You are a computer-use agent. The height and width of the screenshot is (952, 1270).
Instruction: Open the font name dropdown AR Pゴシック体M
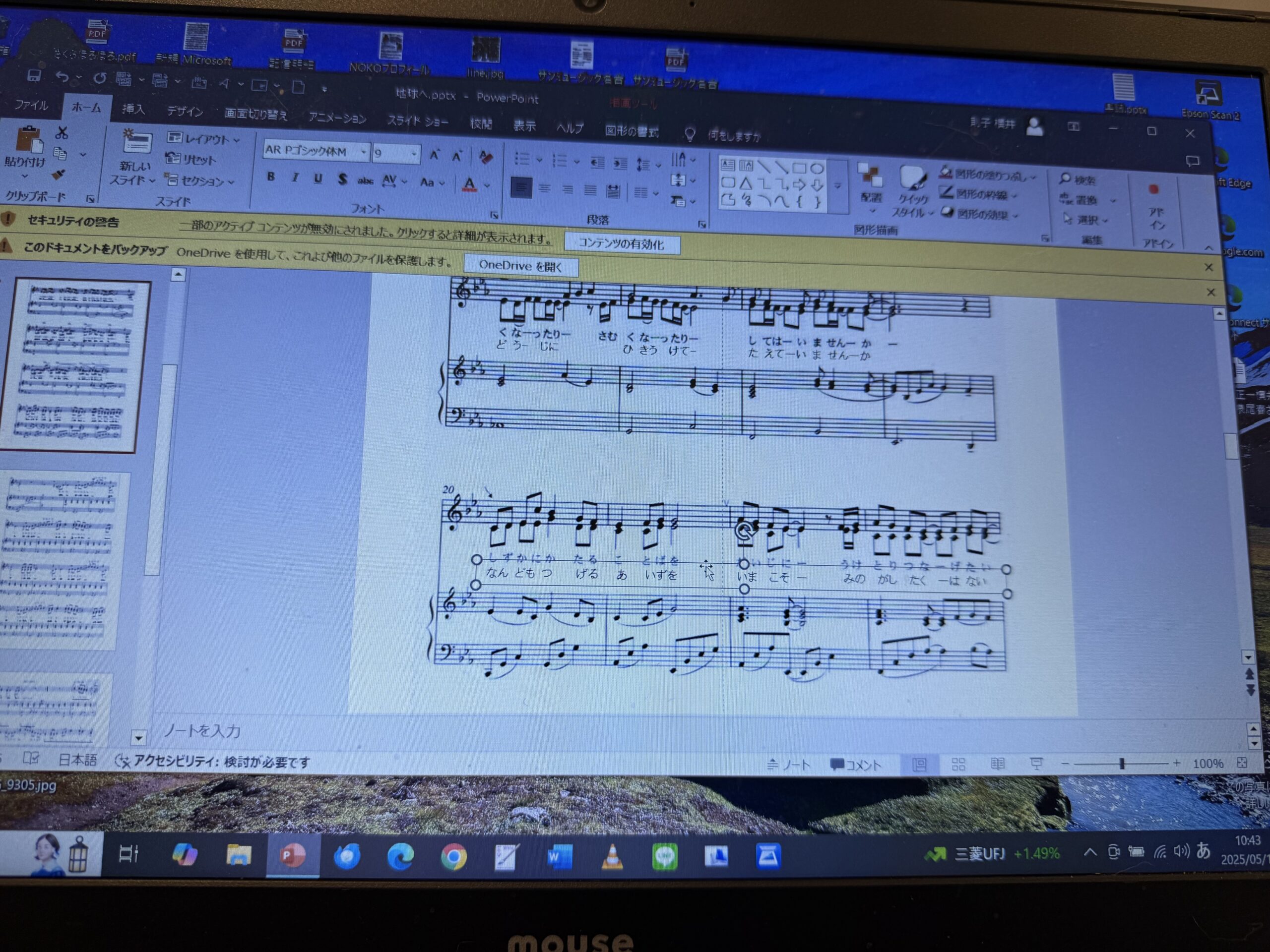click(x=364, y=152)
